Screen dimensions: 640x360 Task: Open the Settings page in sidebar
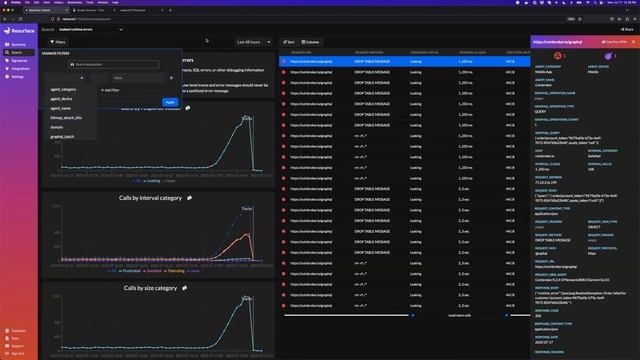tap(19, 77)
